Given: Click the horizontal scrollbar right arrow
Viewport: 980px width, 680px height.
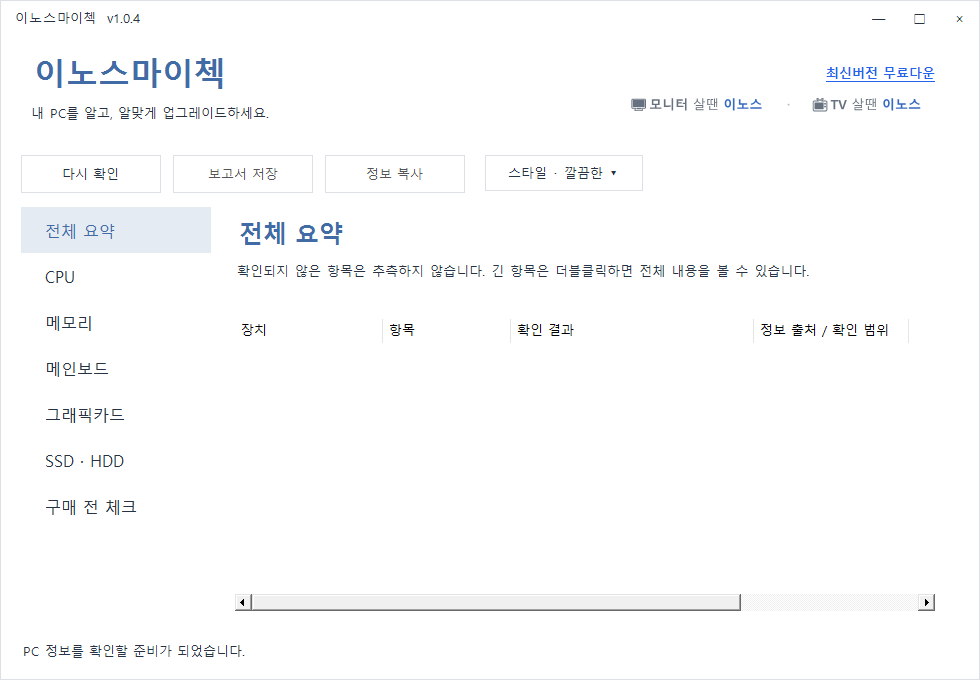Looking at the screenshot, I should (x=926, y=602).
